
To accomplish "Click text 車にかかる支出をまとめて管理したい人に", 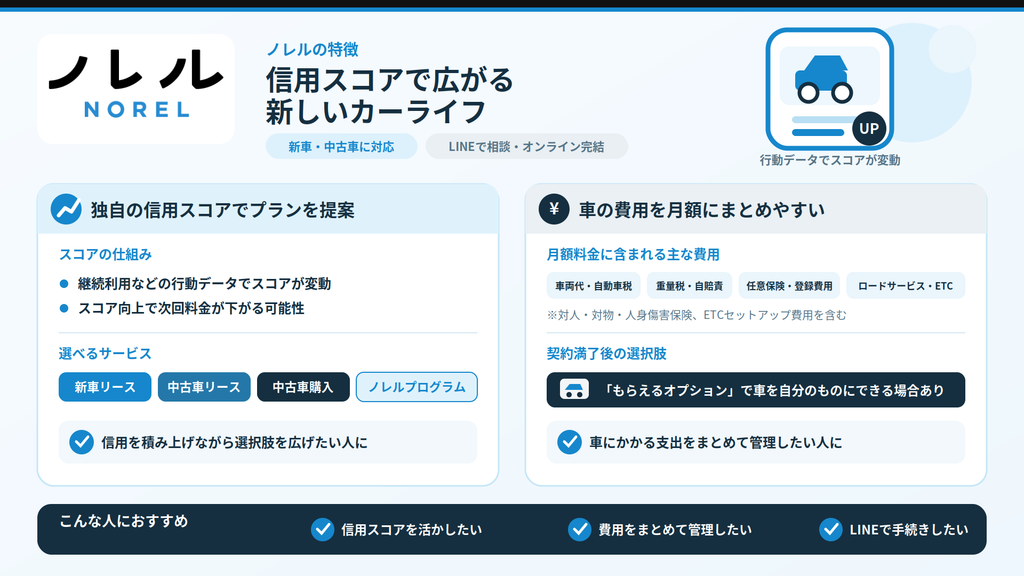I will tap(716, 442).
